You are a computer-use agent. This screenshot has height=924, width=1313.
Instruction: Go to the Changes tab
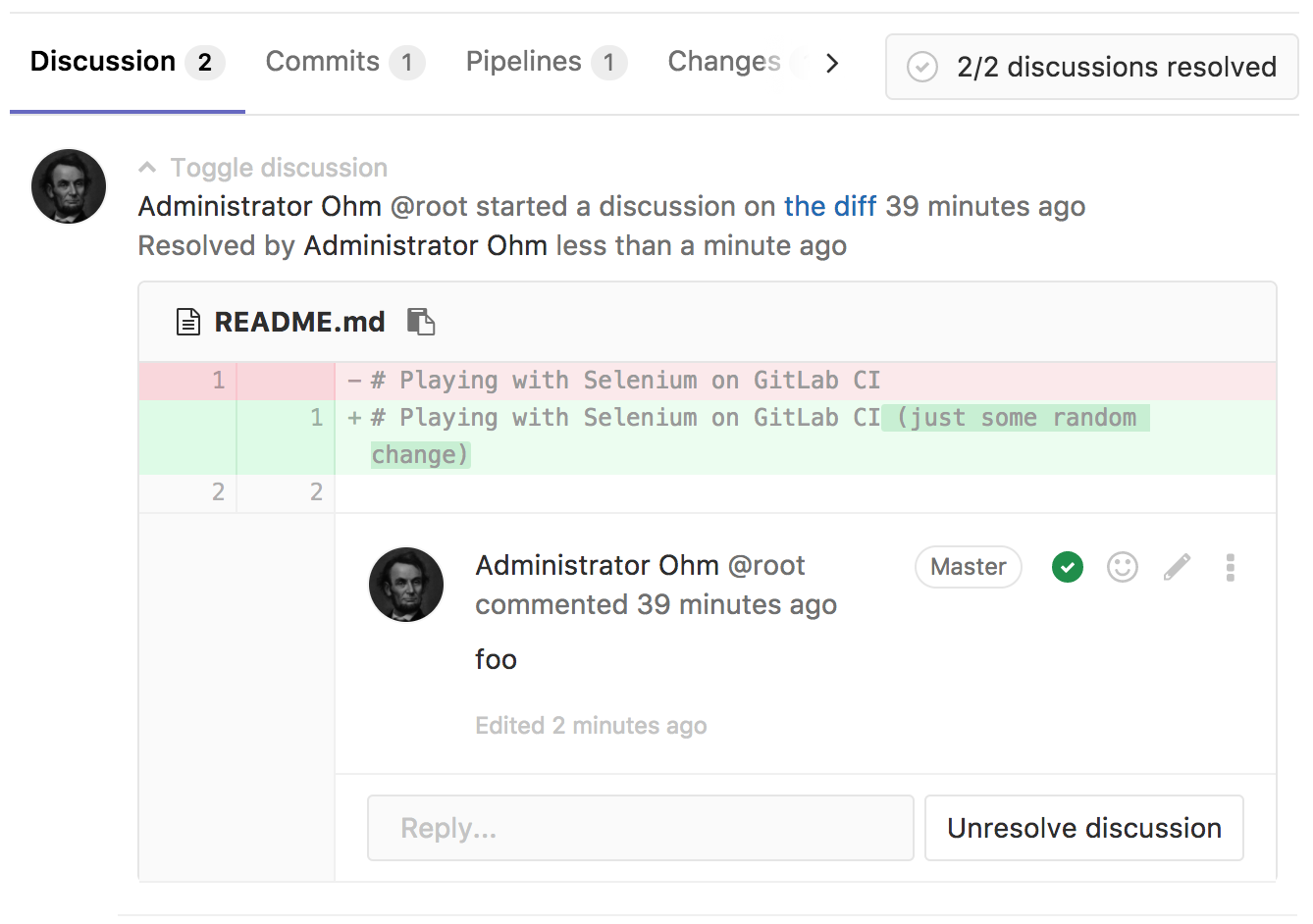coord(724,62)
